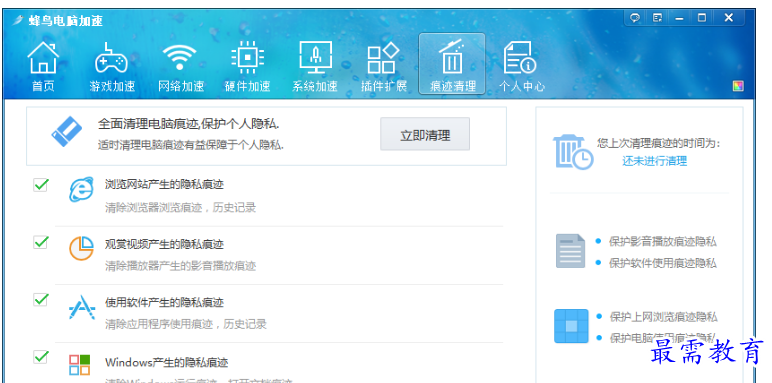Click the Internet Explorer browser trace icon
The width and height of the screenshot is (772, 383).
[x=81, y=189]
